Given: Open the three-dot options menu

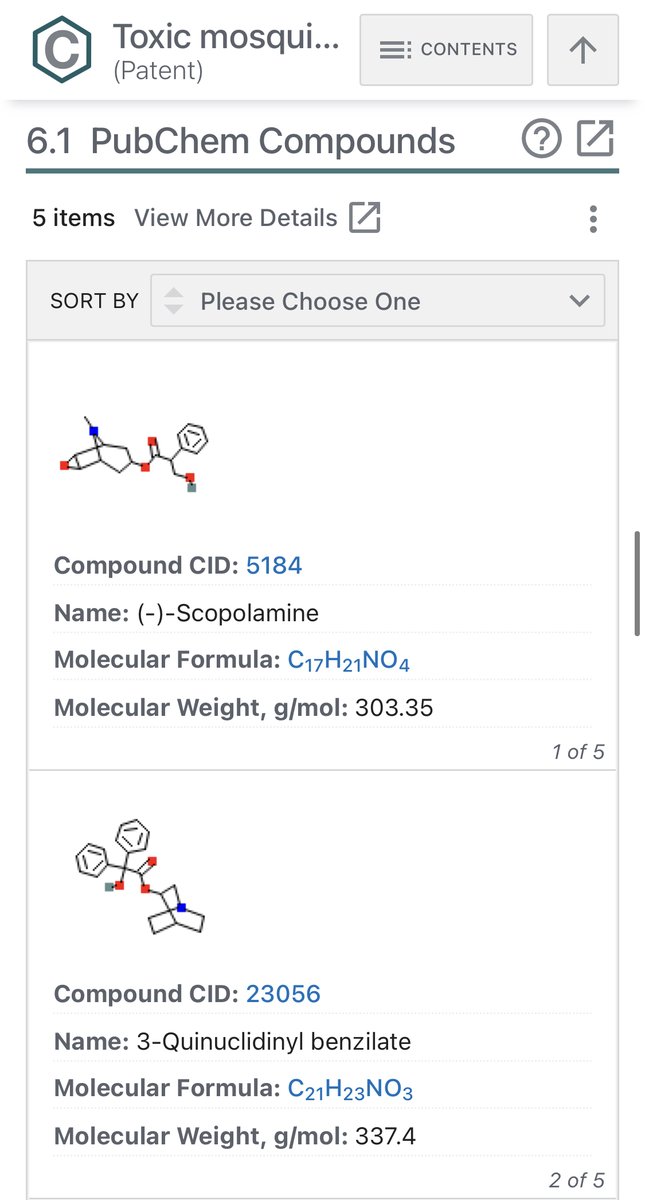Looking at the screenshot, I should point(594,219).
